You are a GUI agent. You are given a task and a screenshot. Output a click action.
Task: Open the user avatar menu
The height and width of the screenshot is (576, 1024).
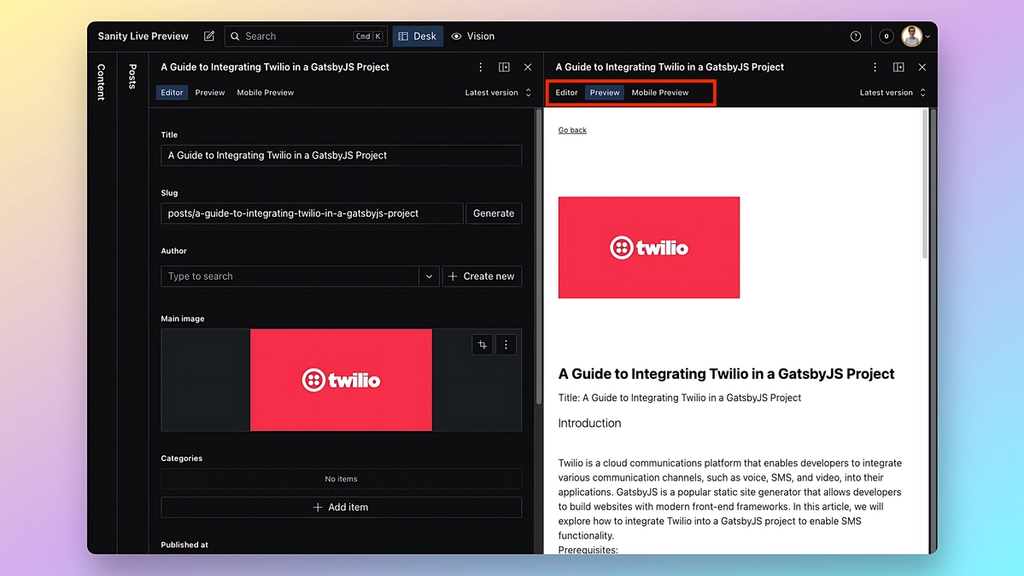click(x=915, y=36)
